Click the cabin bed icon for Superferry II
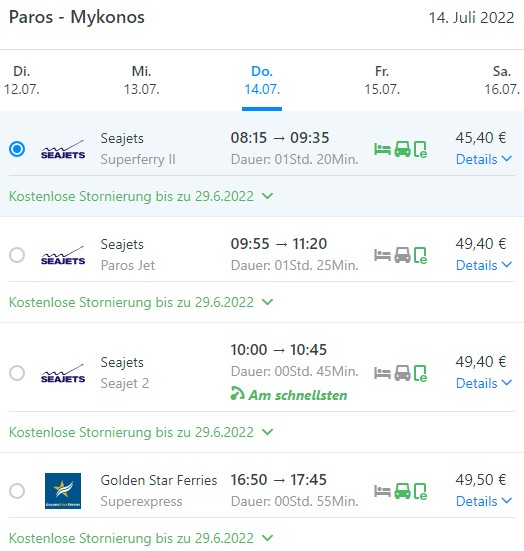 pos(382,149)
